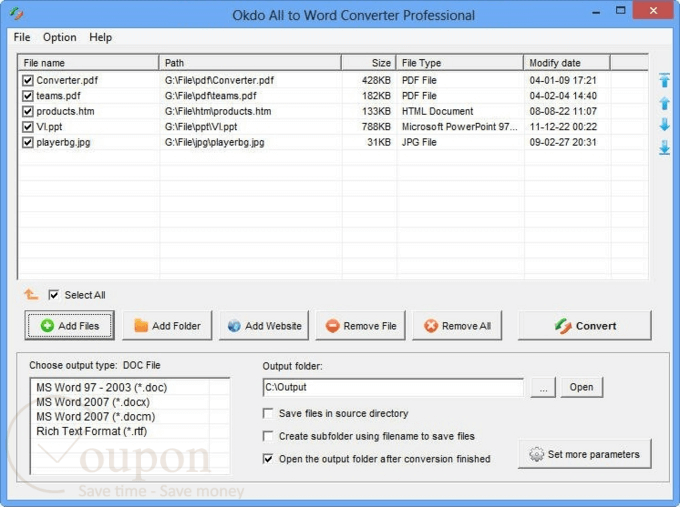This screenshot has width=680, height=507.
Task: Click the Add Website button
Action: pos(264,325)
